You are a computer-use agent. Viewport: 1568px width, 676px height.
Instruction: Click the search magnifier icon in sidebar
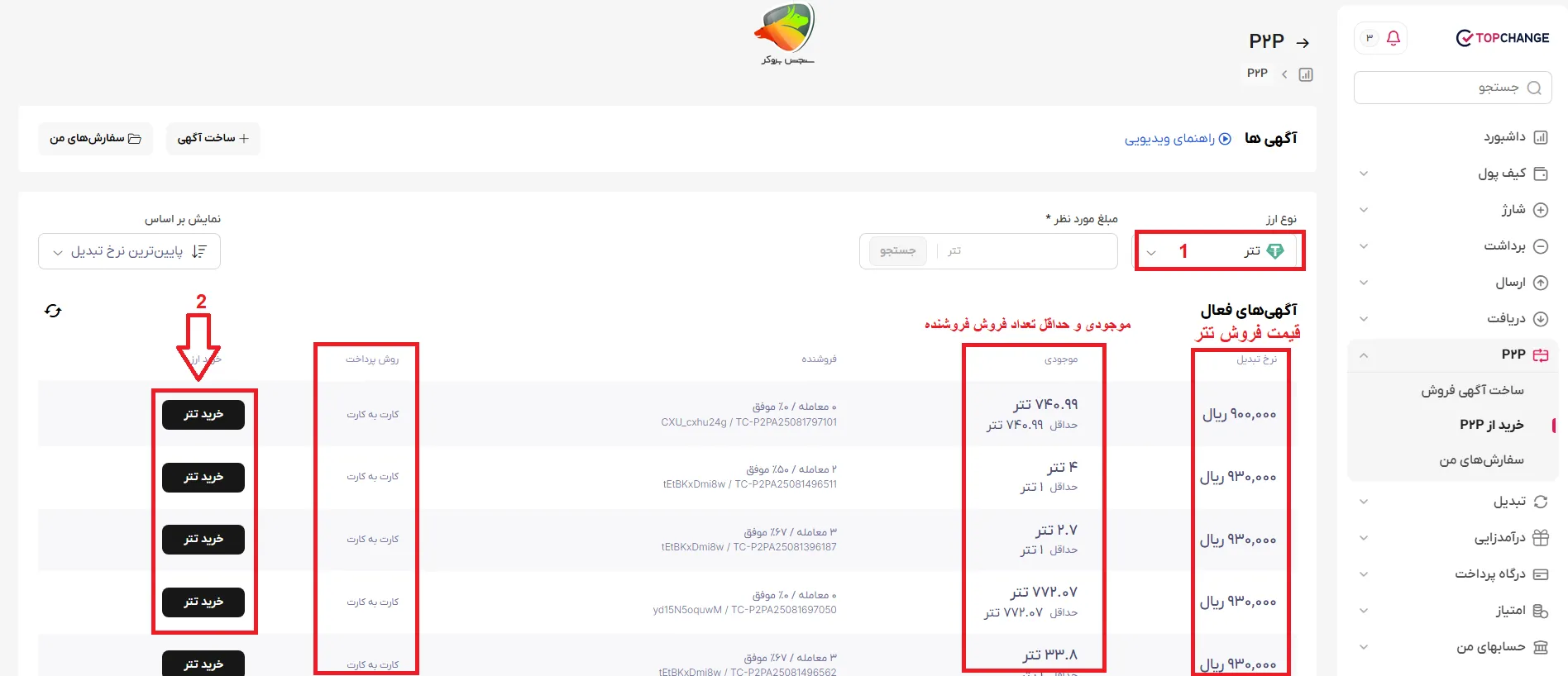click(x=1534, y=88)
